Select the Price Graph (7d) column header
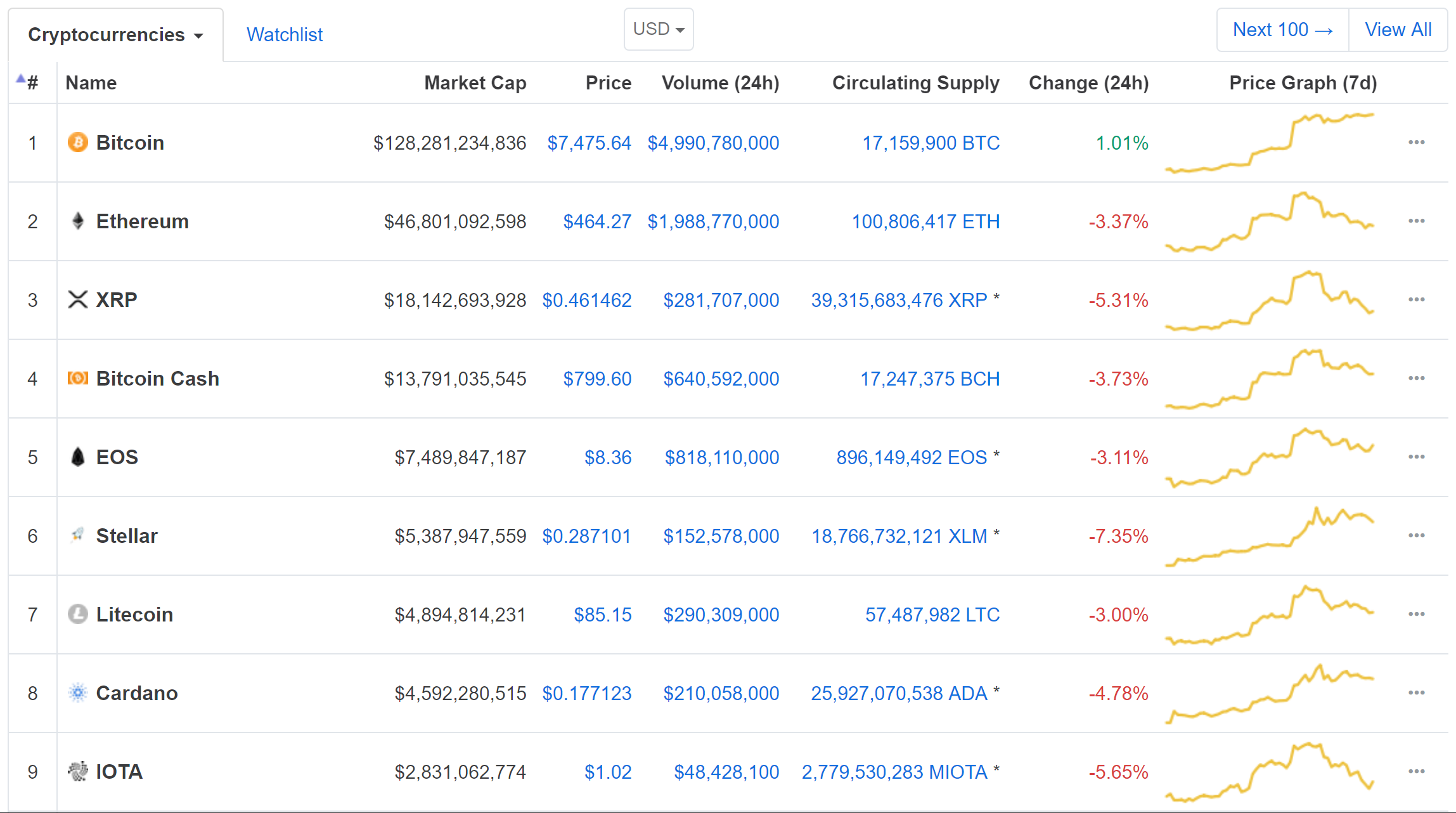The image size is (1456, 813). pyautogui.click(x=1303, y=82)
